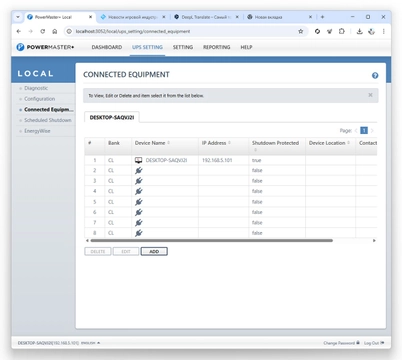Screen dimensions: 402x360
Task: Open a new browser tab
Action: [x=322, y=17]
